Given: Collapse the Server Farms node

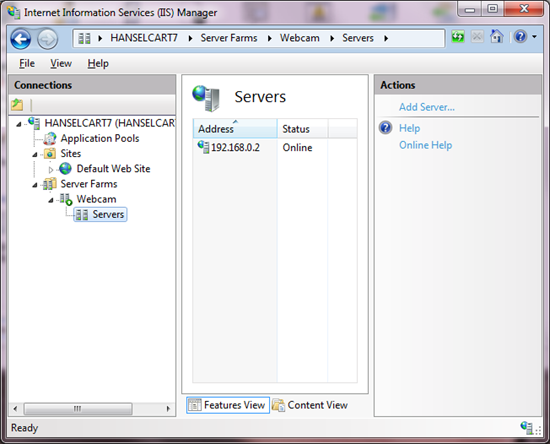Looking at the screenshot, I should click(x=35, y=185).
